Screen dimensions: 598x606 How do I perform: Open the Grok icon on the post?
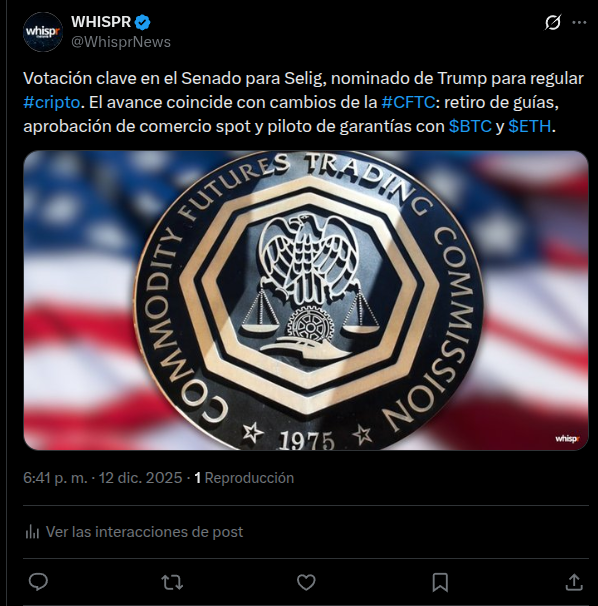[x=553, y=22]
